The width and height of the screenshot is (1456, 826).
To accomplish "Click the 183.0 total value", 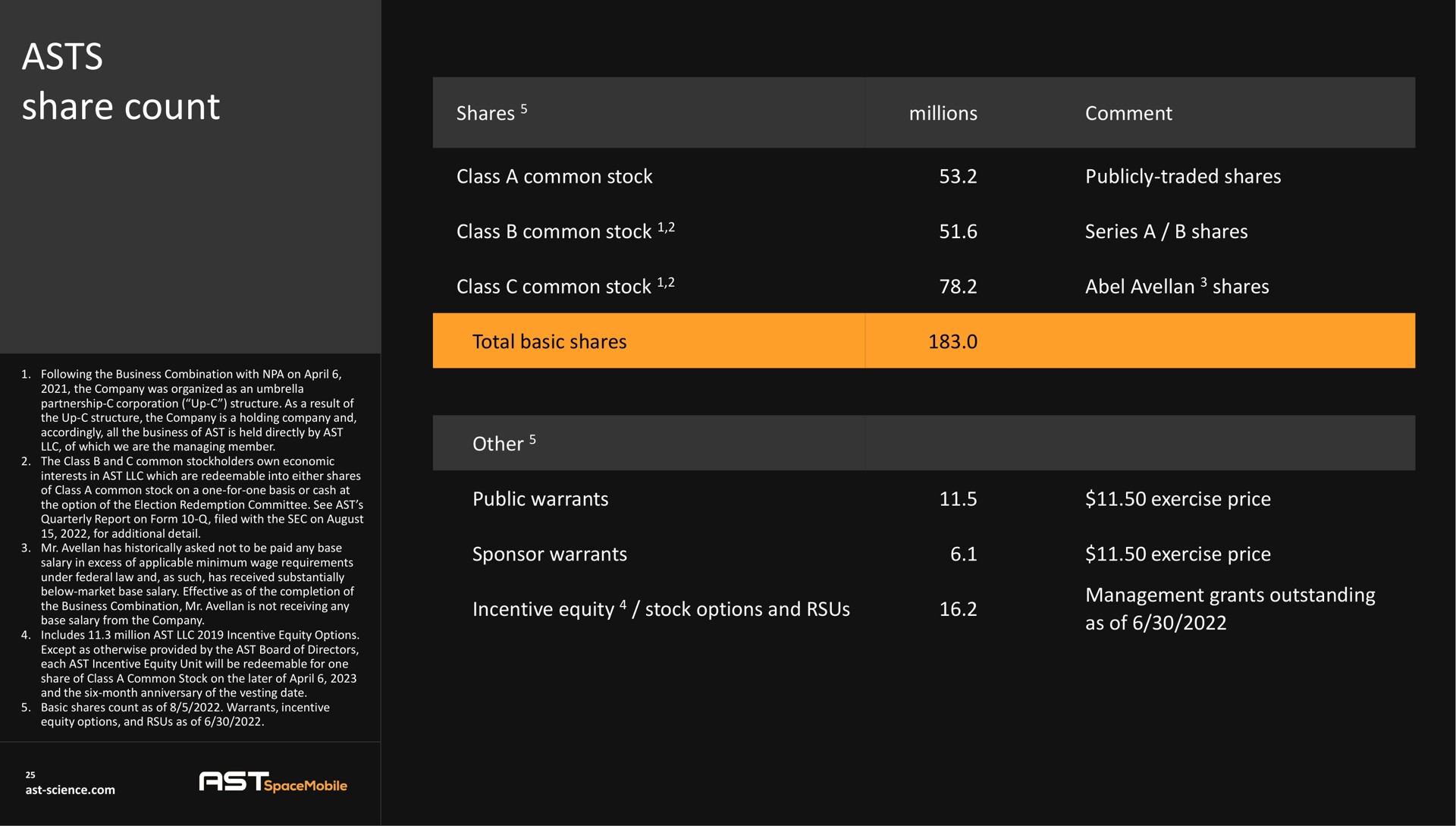I will pyautogui.click(x=952, y=341).
